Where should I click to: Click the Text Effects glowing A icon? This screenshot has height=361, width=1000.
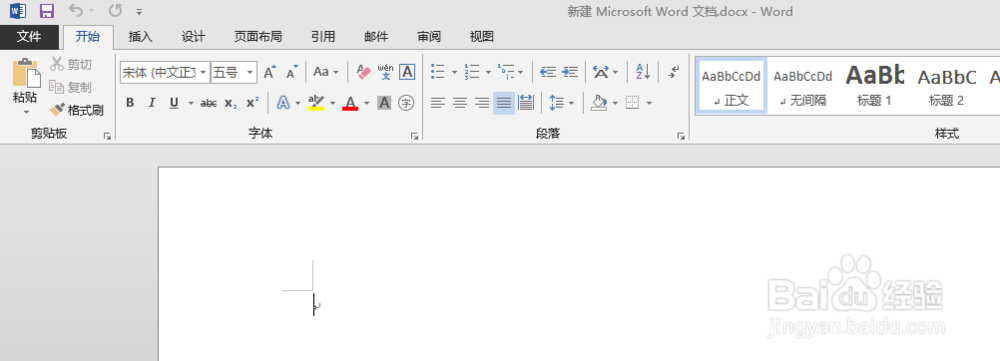[283, 103]
